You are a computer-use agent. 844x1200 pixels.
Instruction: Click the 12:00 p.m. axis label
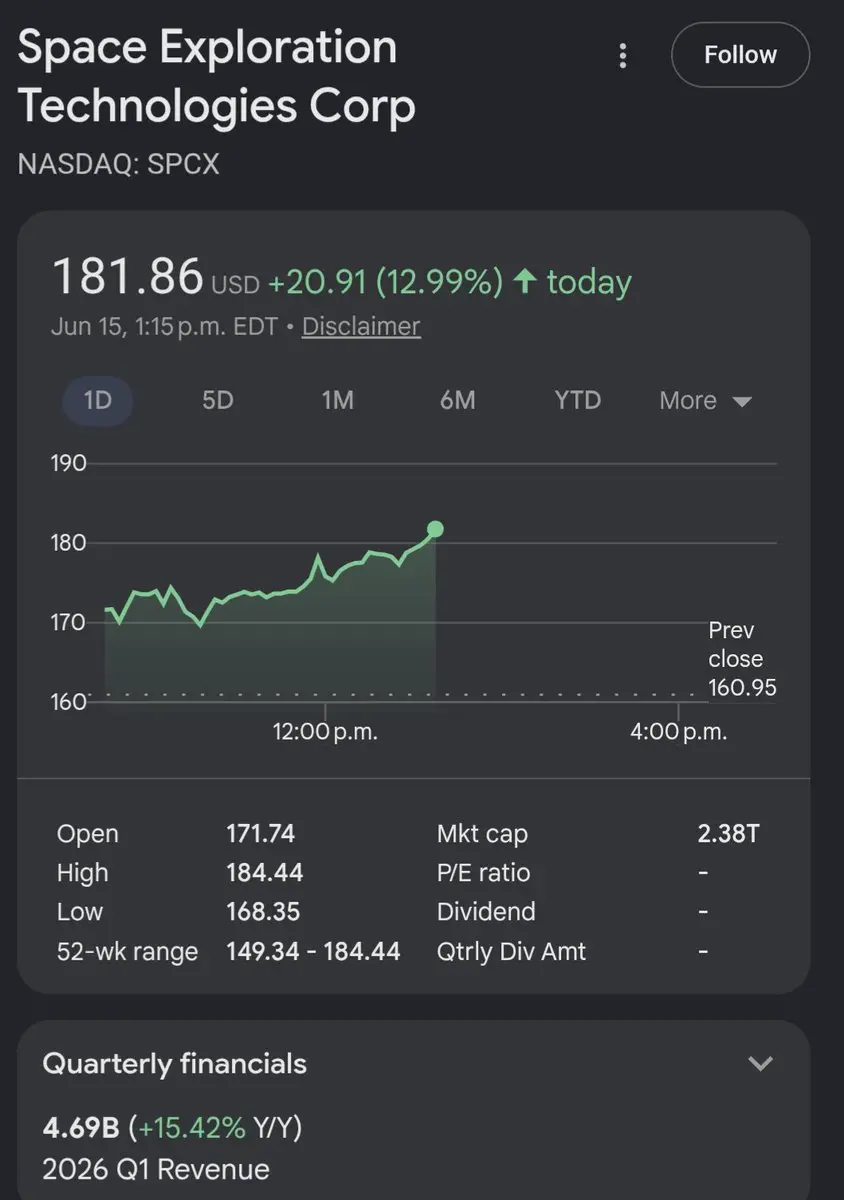[325, 732]
